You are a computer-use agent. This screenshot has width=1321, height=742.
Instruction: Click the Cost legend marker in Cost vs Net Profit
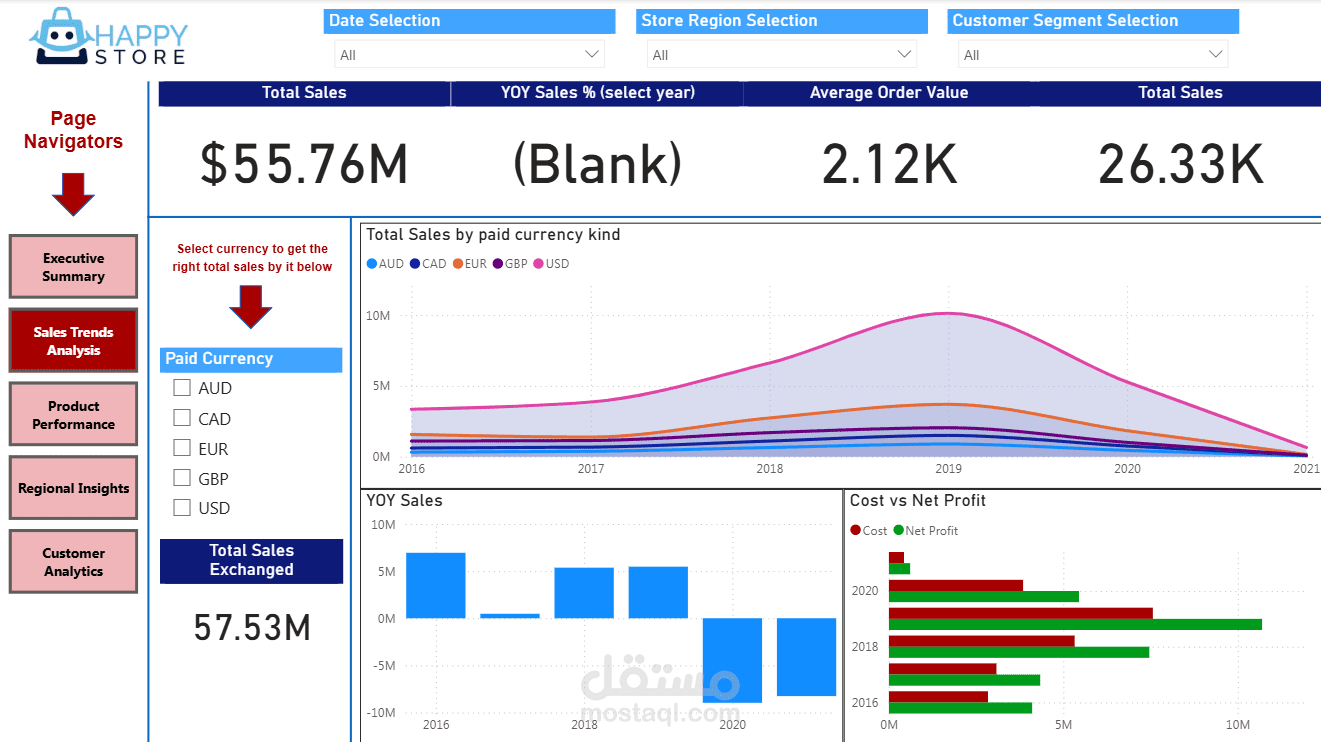[x=855, y=531]
